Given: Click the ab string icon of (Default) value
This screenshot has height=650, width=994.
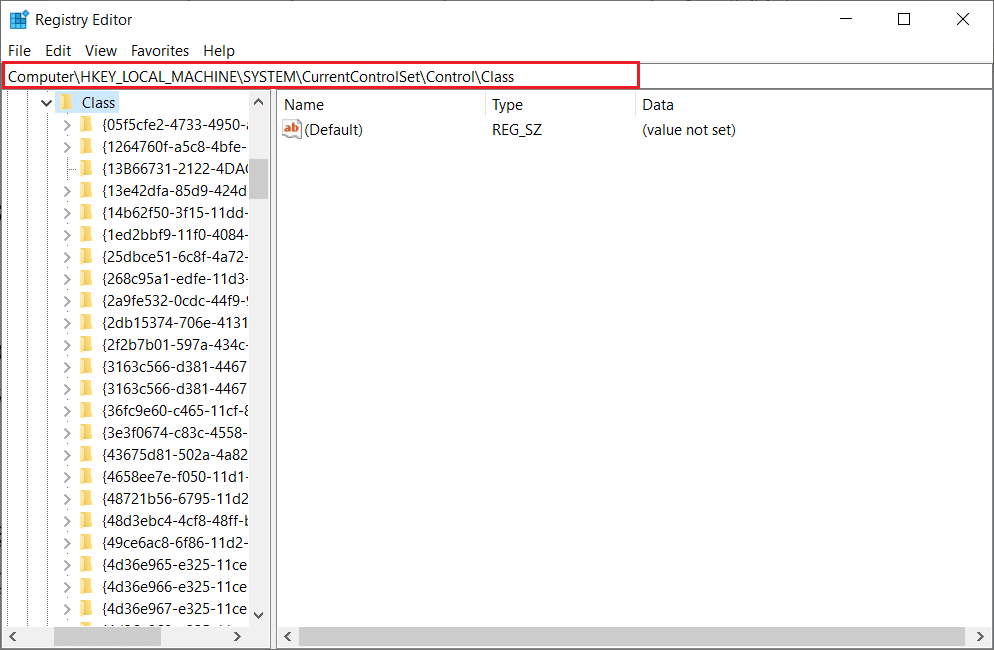Looking at the screenshot, I should (292, 129).
